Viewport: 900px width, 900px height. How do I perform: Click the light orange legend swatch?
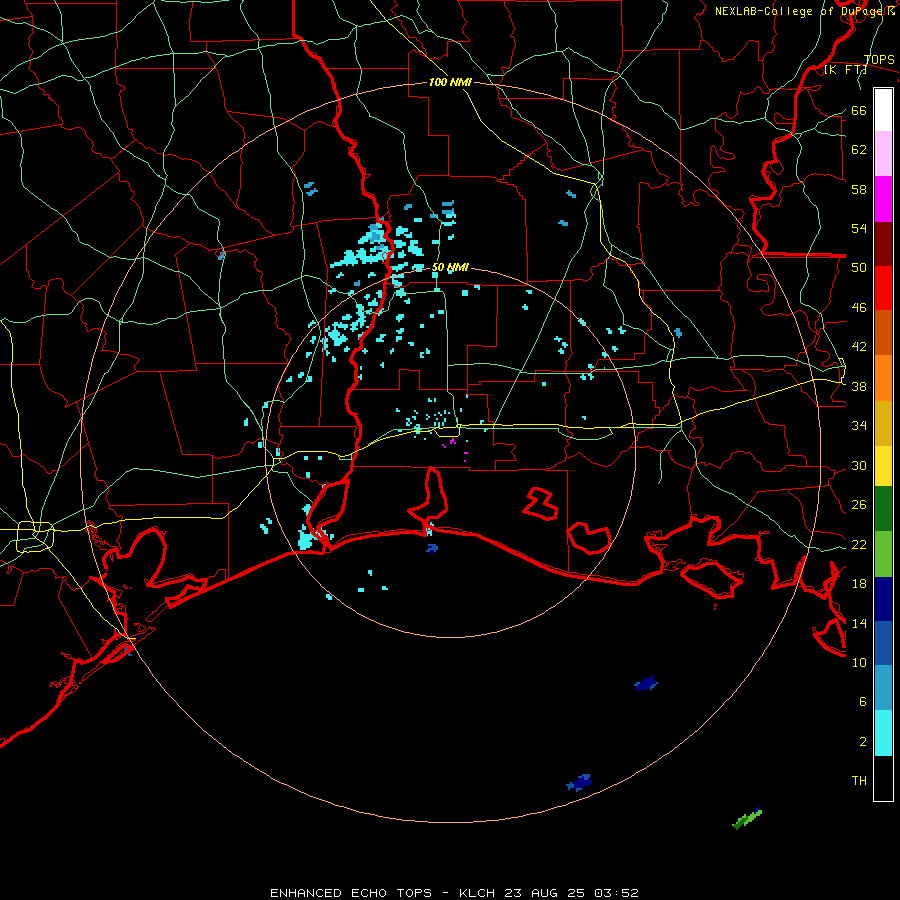click(x=883, y=378)
